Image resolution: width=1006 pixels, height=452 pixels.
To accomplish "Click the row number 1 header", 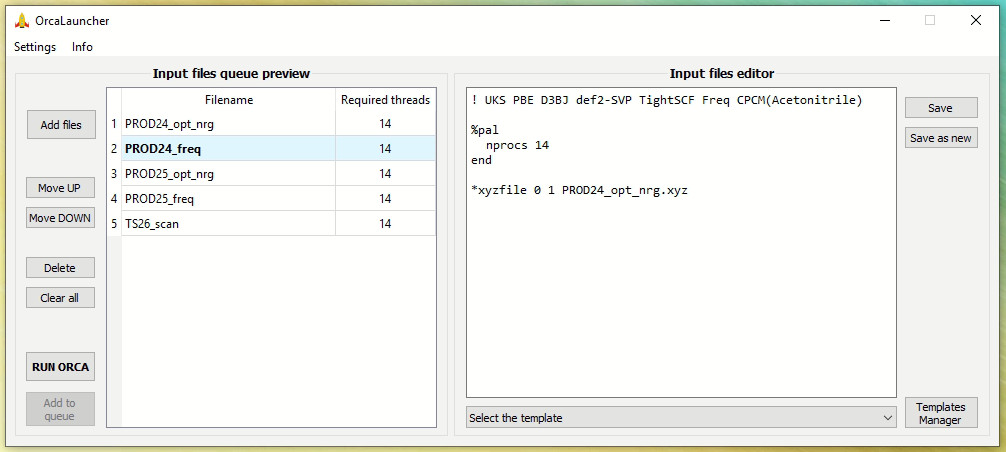I will click(x=114, y=124).
